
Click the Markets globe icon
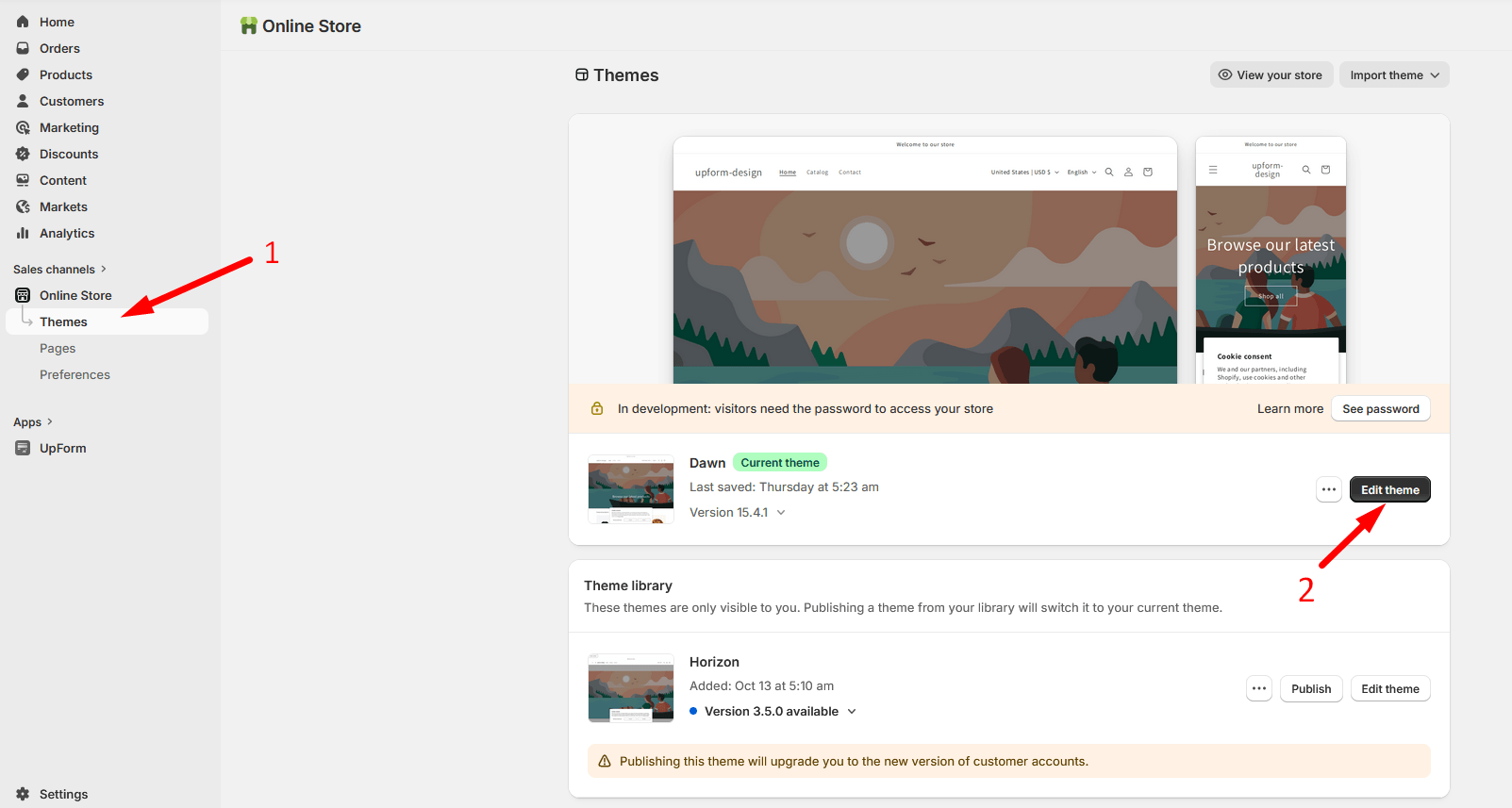[x=23, y=206]
